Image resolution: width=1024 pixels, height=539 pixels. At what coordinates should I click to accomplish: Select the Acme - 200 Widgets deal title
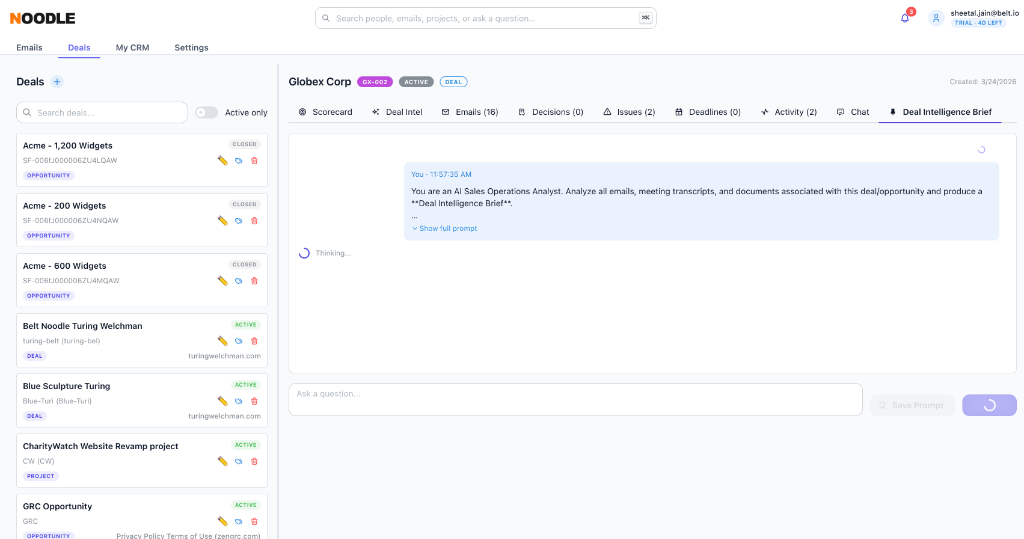point(64,206)
